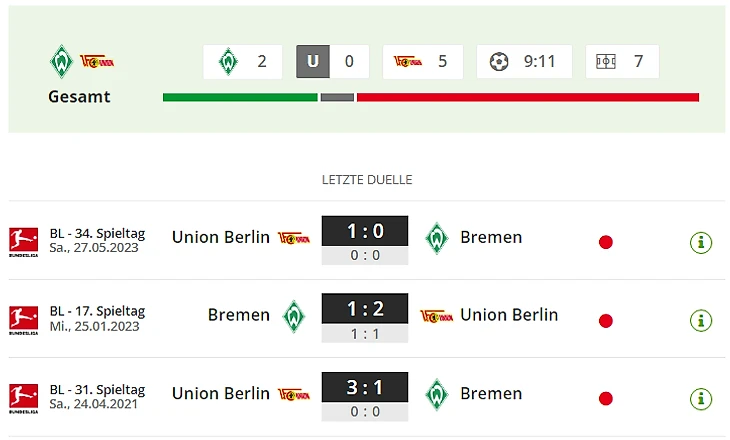This screenshot has height=440, width=730.
Task: Click Bundesliga logo of 34. Spieltag row
Action: pos(23,242)
